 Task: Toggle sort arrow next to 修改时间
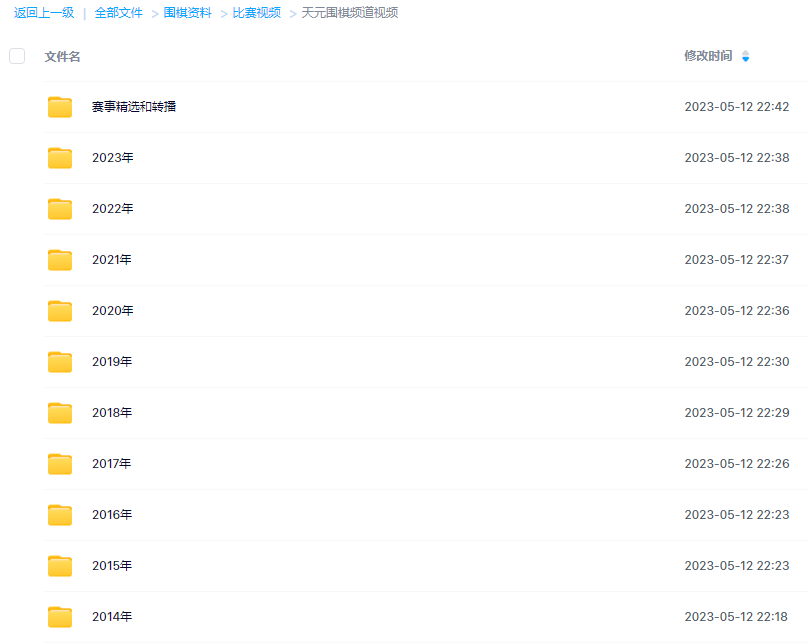click(x=745, y=57)
